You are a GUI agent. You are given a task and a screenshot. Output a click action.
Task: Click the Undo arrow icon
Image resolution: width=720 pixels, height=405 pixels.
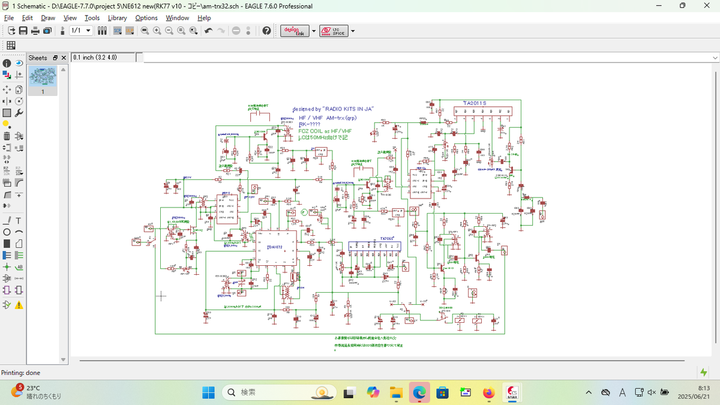(208, 31)
